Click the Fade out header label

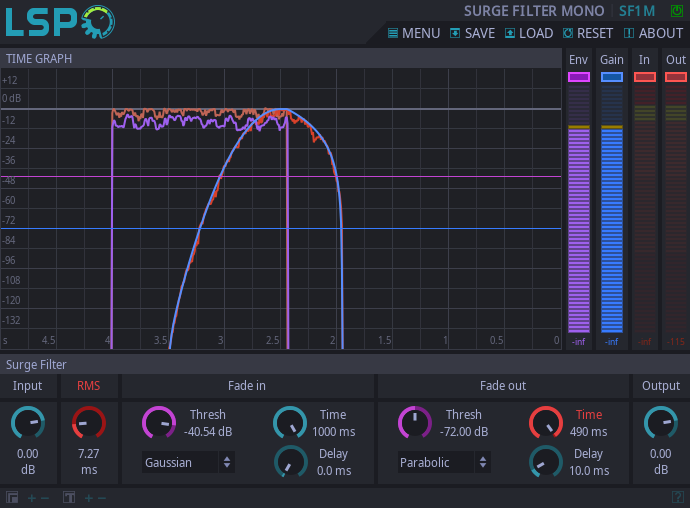(503, 386)
